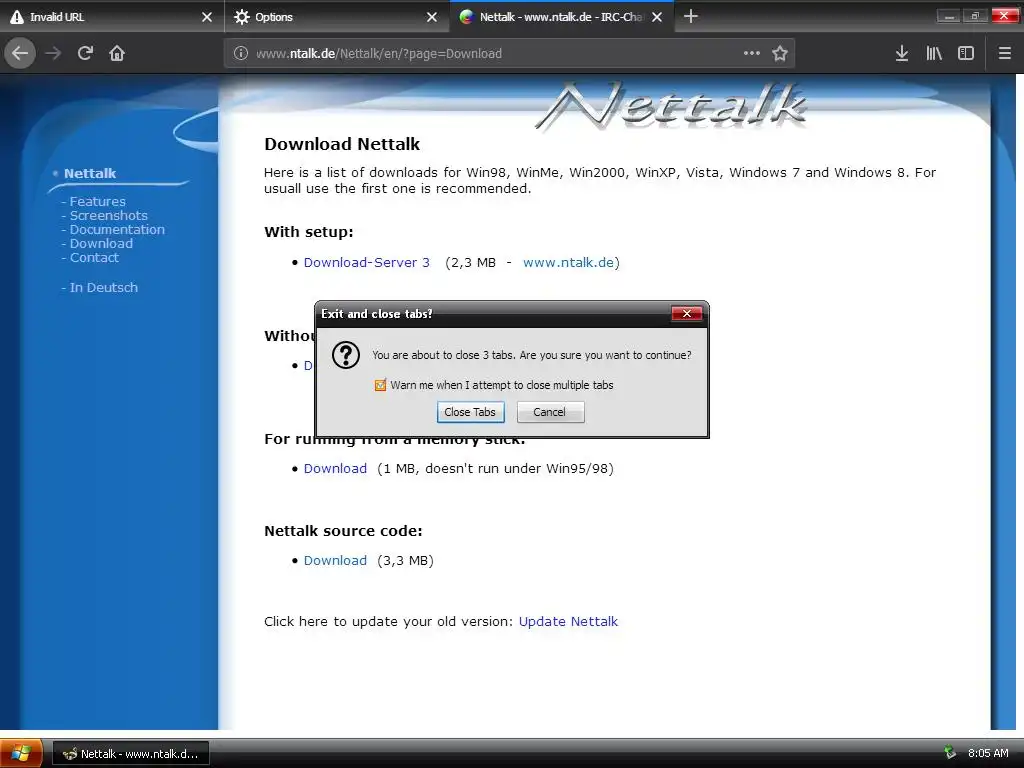Click the source code Download link
This screenshot has width=1024, height=768.
[x=335, y=560]
